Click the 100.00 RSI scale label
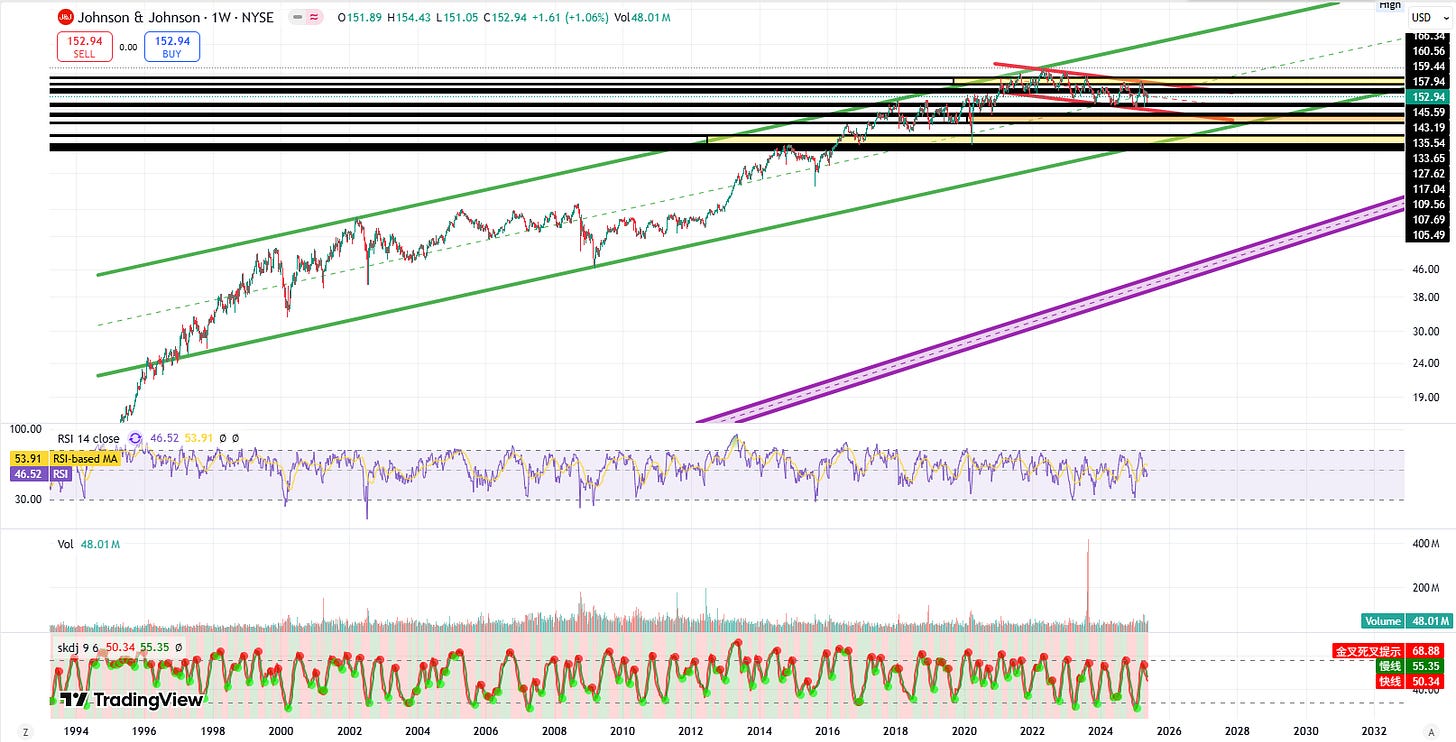The width and height of the screenshot is (1456, 742). (x=25, y=429)
